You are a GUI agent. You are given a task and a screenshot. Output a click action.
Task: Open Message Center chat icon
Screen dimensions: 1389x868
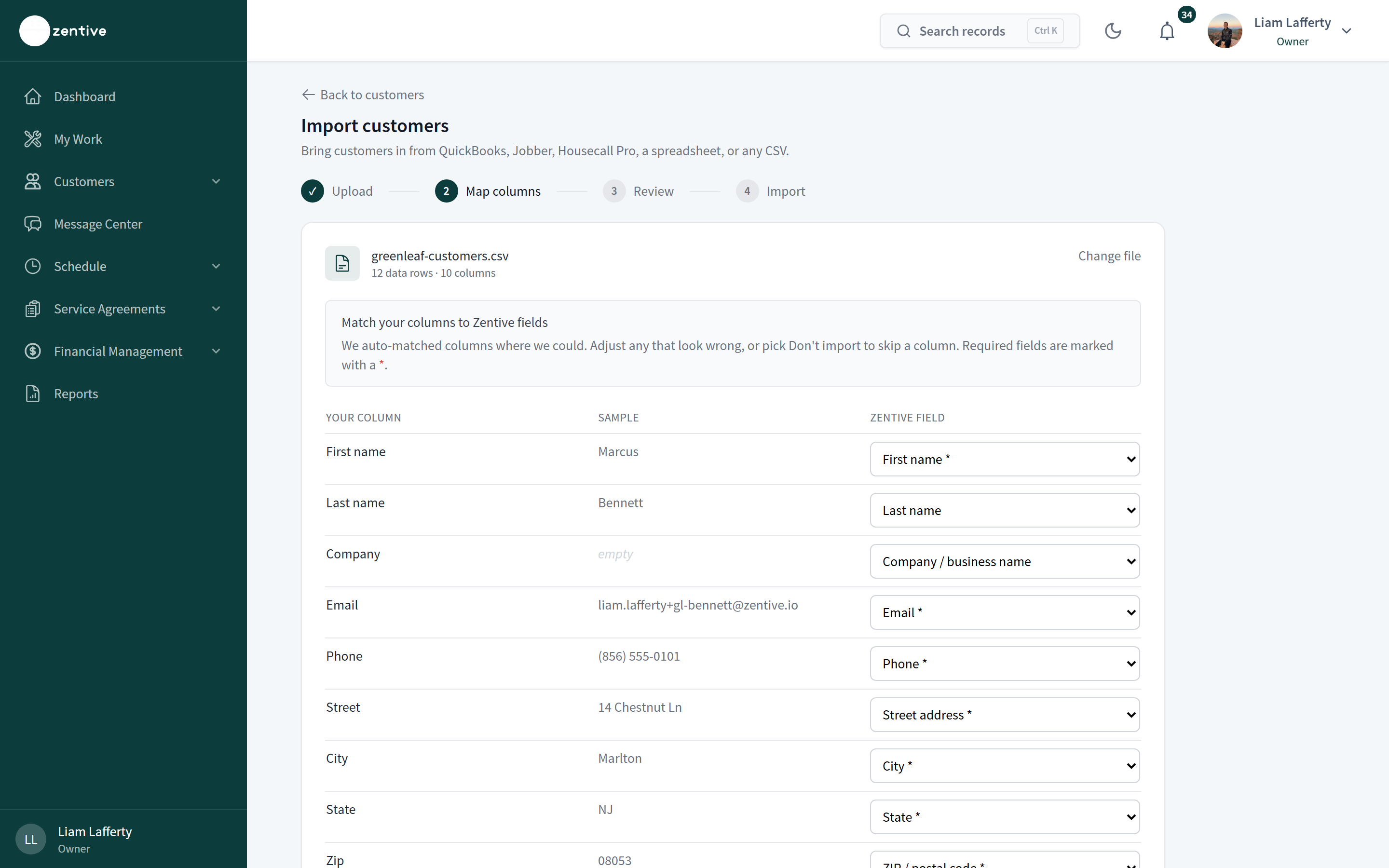(33, 224)
